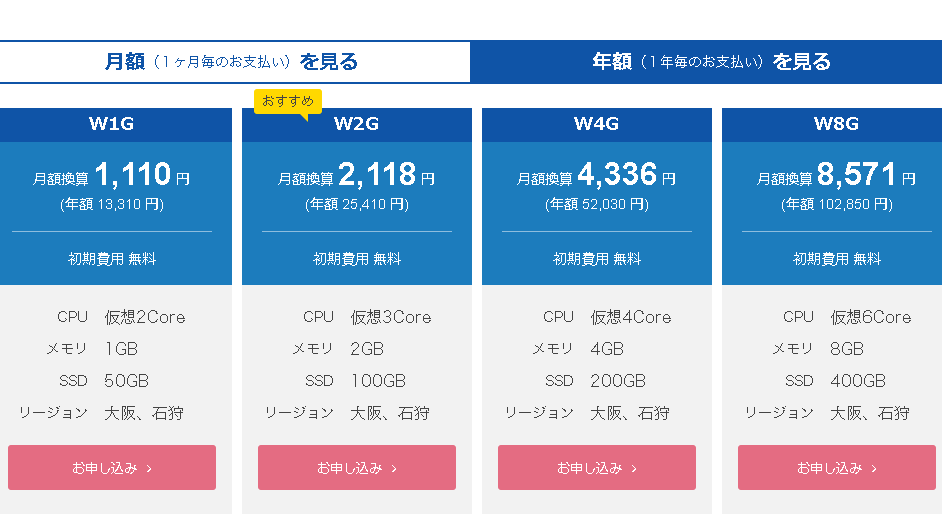Click the 4GB memory specification
Screen dimensions: 942x530
(607, 349)
